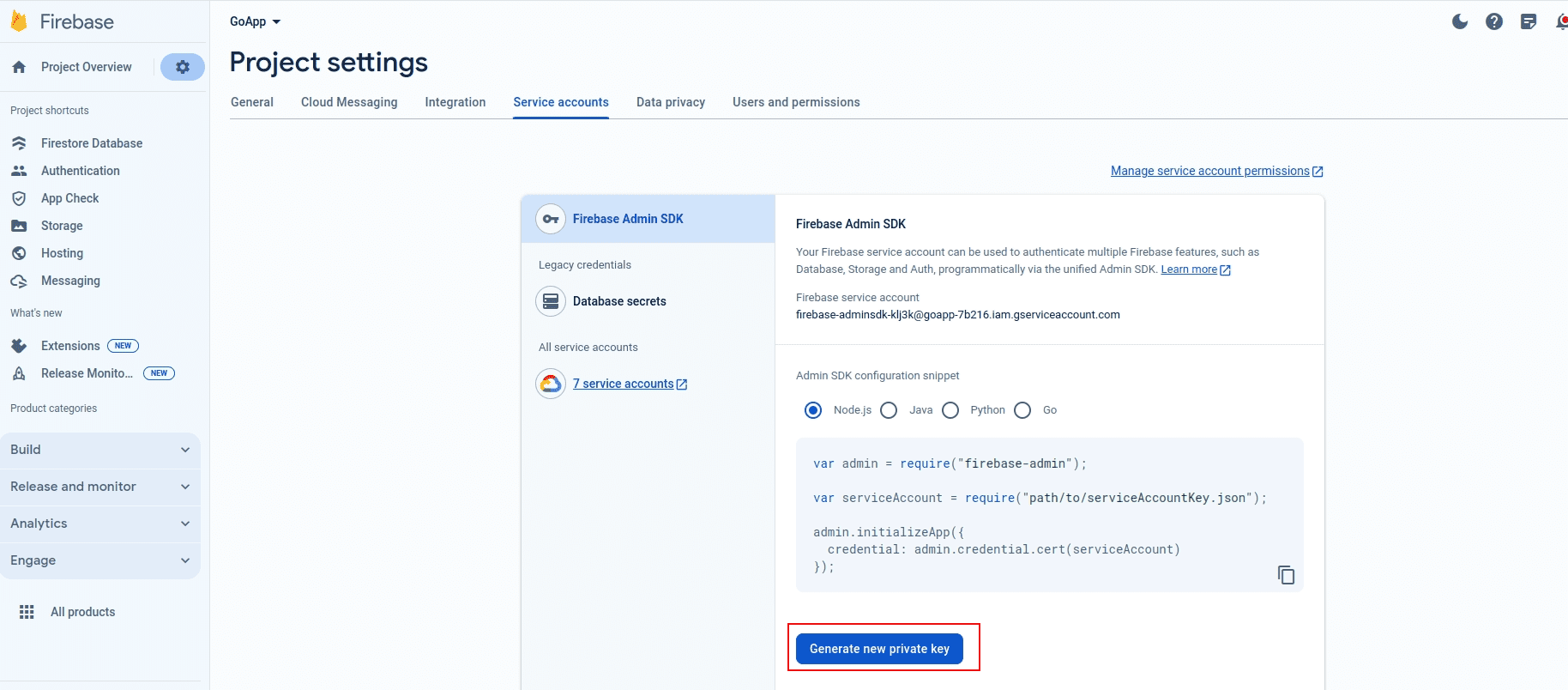Click Generate new private key button
The width and height of the screenshot is (1568, 690).
point(879,649)
